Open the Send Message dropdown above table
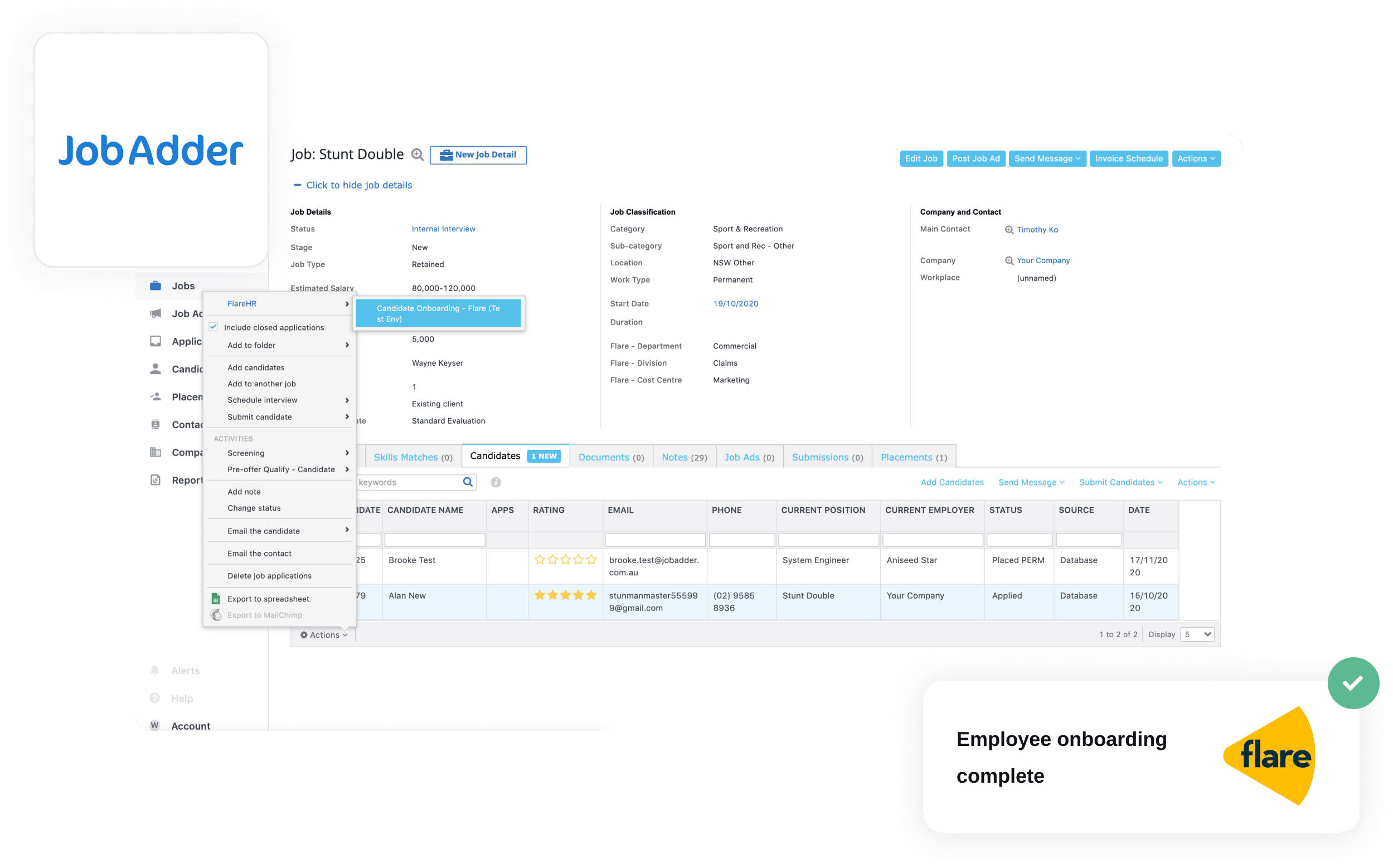Viewport: 1393px width, 868px height. [x=1031, y=482]
